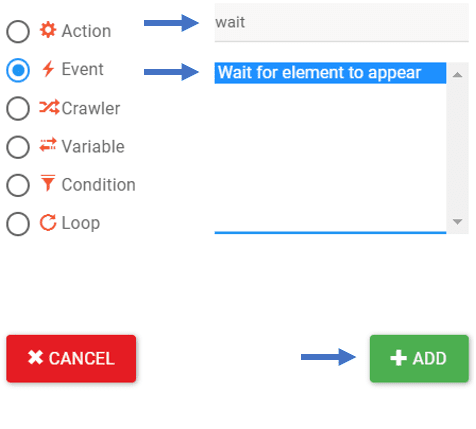Click the list's scroll up arrow
476x429 pixels.
[457, 75]
